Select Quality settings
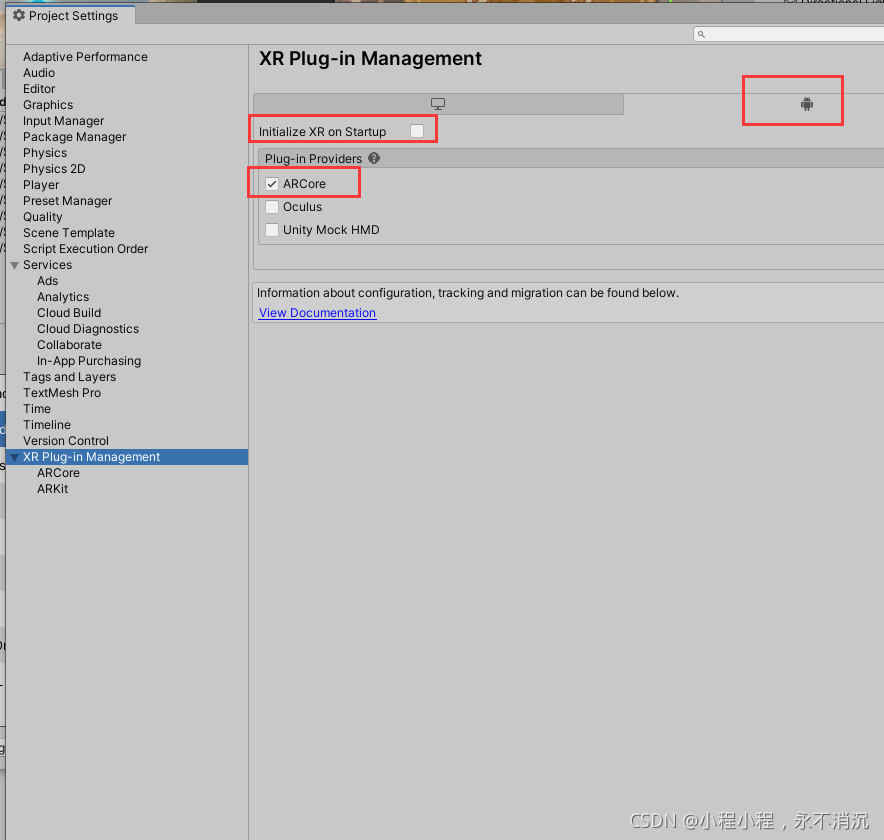 pos(43,217)
